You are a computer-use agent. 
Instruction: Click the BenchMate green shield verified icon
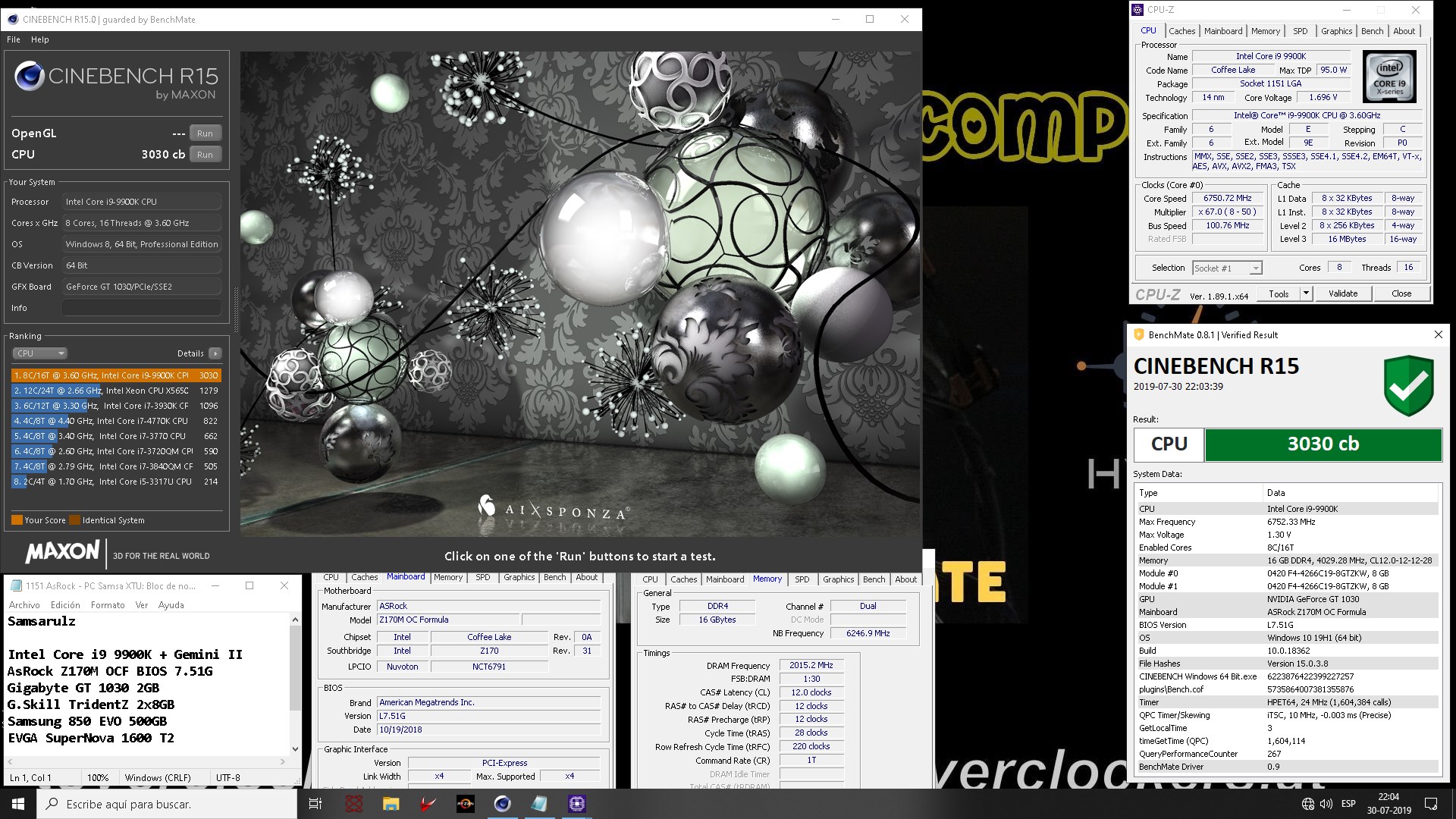pos(1408,384)
